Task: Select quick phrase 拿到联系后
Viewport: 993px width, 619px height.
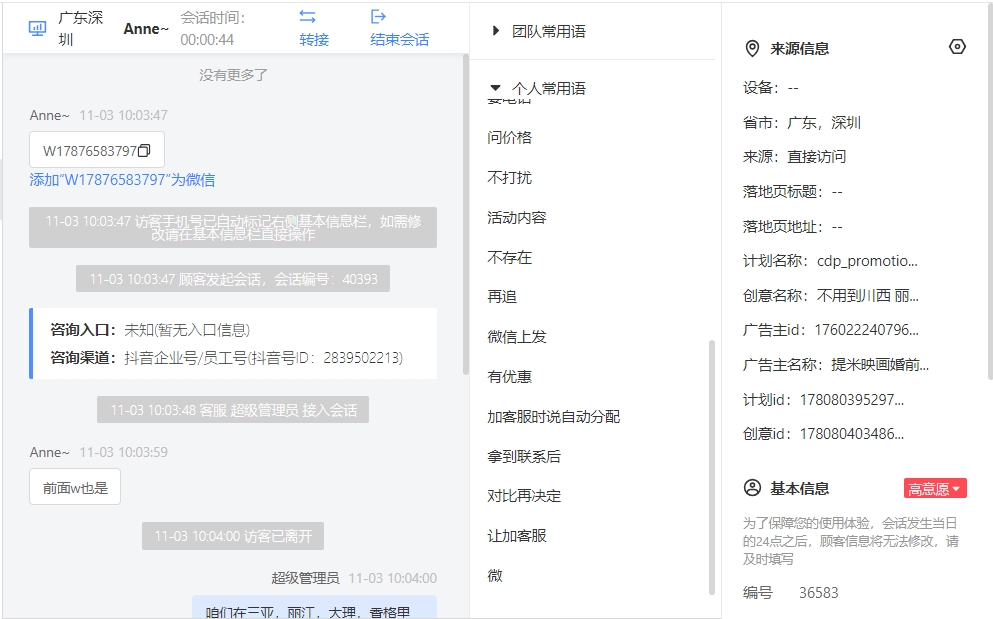Action: [524, 456]
